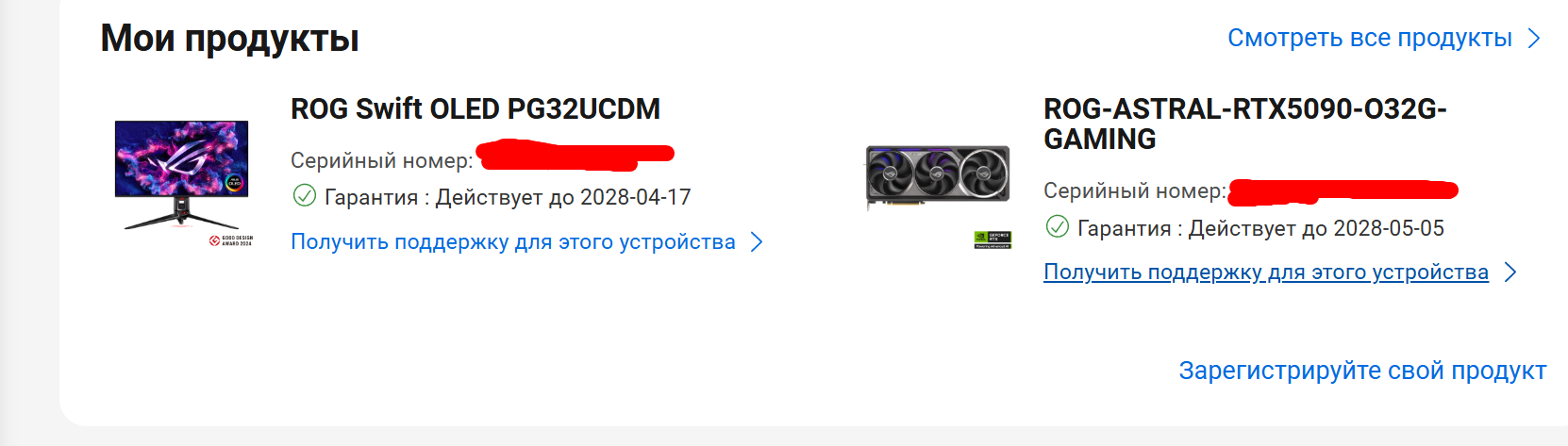The height and width of the screenshot is (446, 1568).
Task: Click the arrow after the RTX5090 support link
Action: [1510, 273]
